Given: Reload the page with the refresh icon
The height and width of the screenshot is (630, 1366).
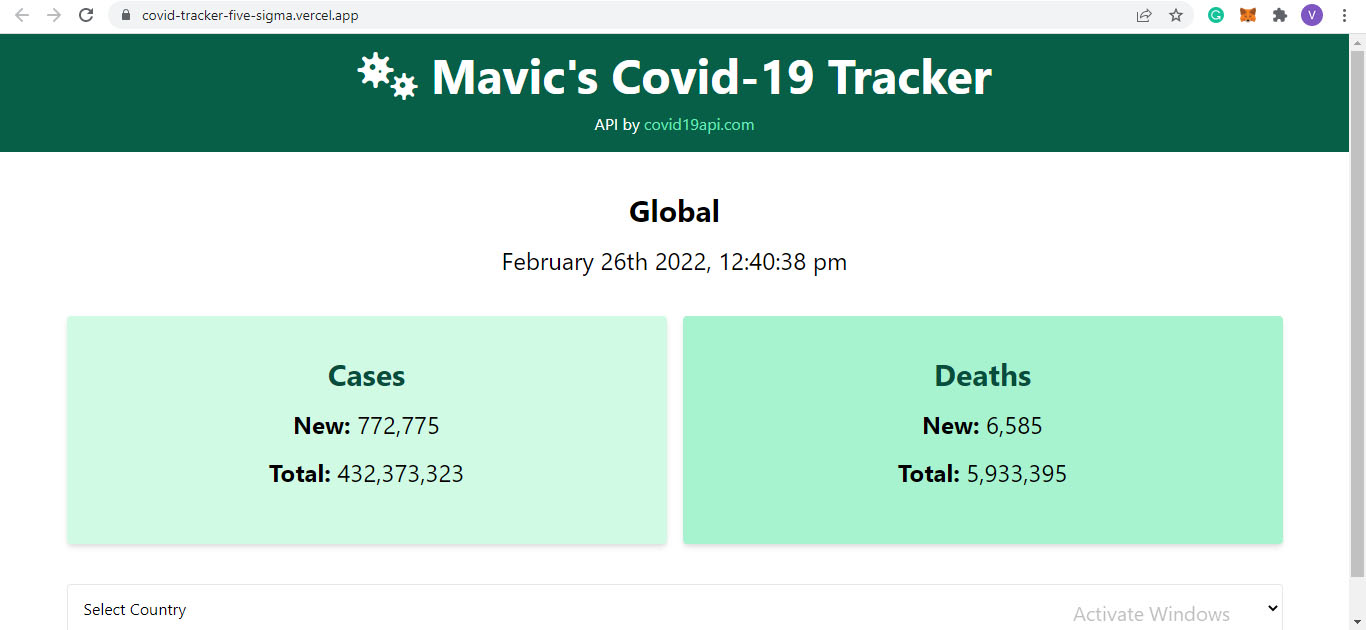Looking at the screenshot, I should (86, 15).
